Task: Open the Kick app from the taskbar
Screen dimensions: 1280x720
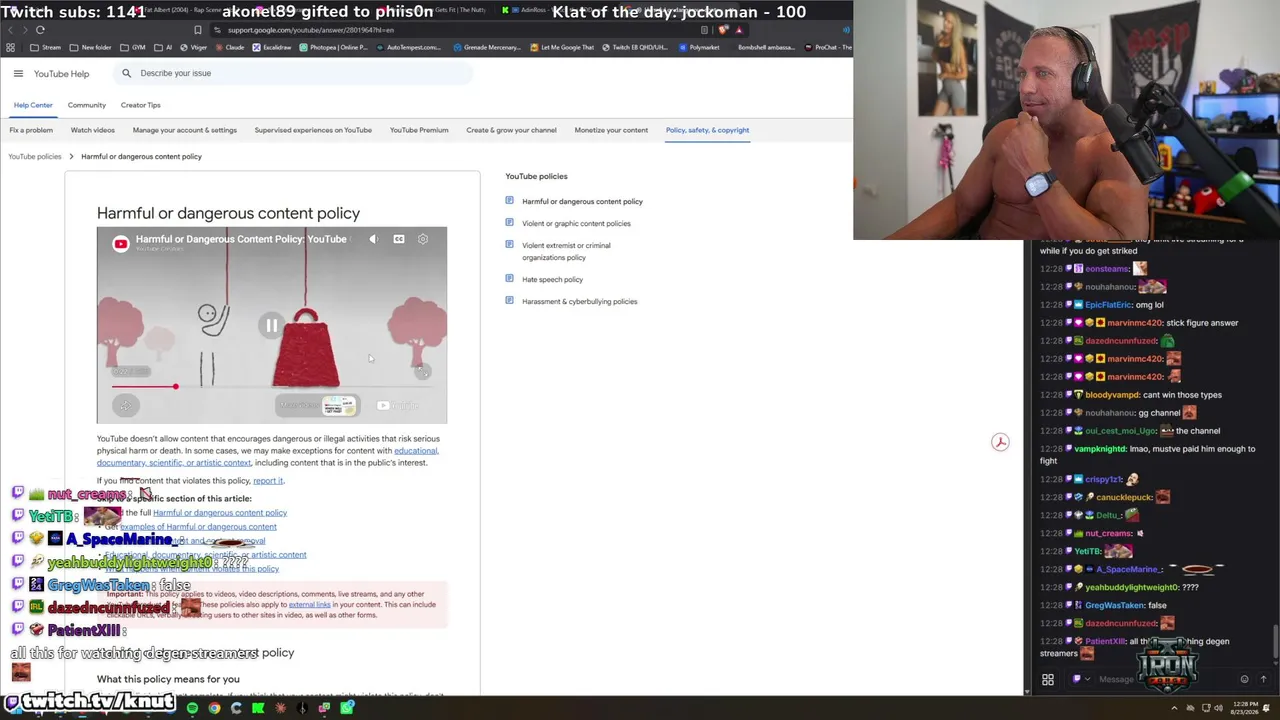Action: (x=258, y=708)
